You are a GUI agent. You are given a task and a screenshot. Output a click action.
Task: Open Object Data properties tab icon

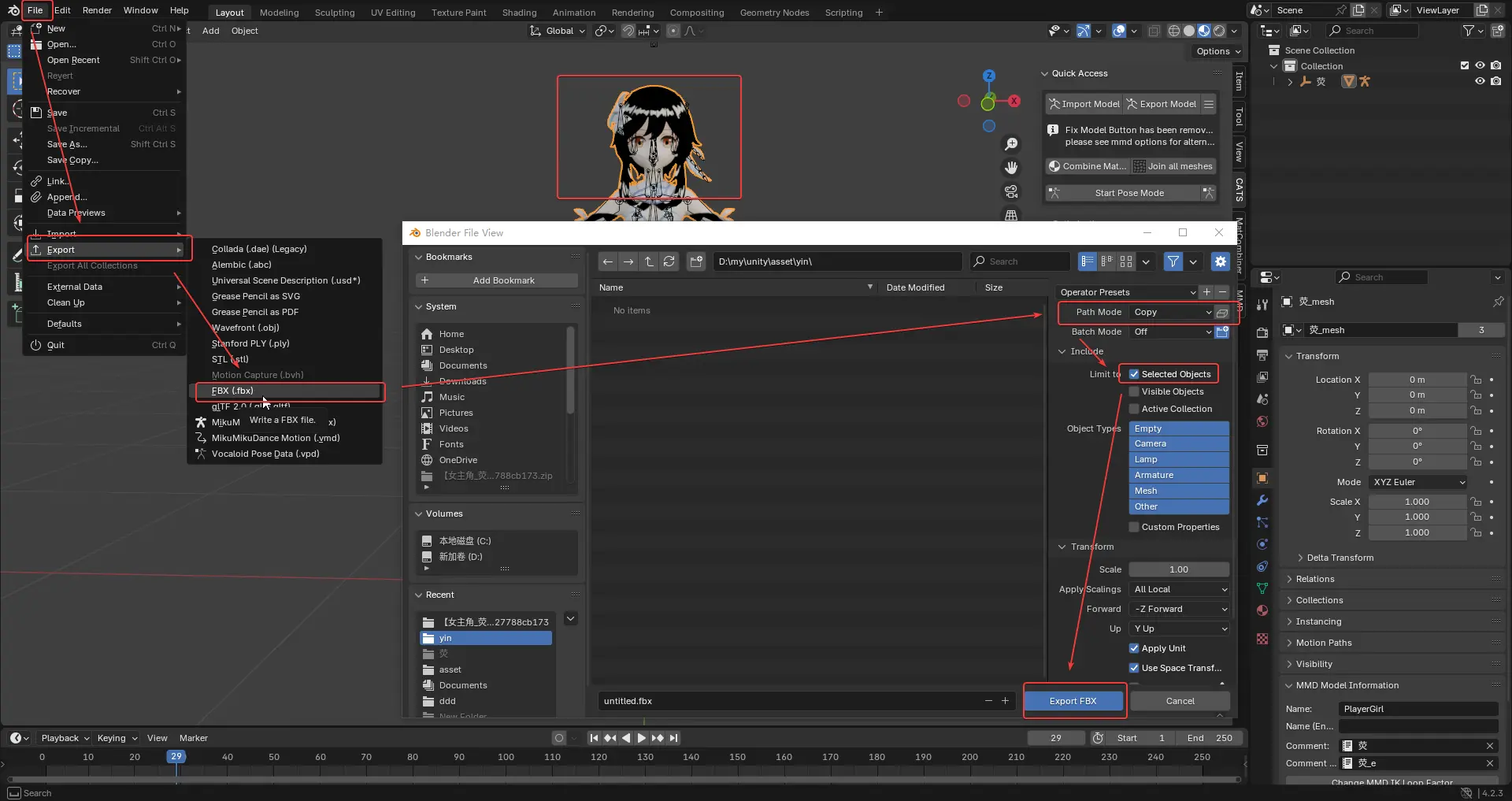1262,588
